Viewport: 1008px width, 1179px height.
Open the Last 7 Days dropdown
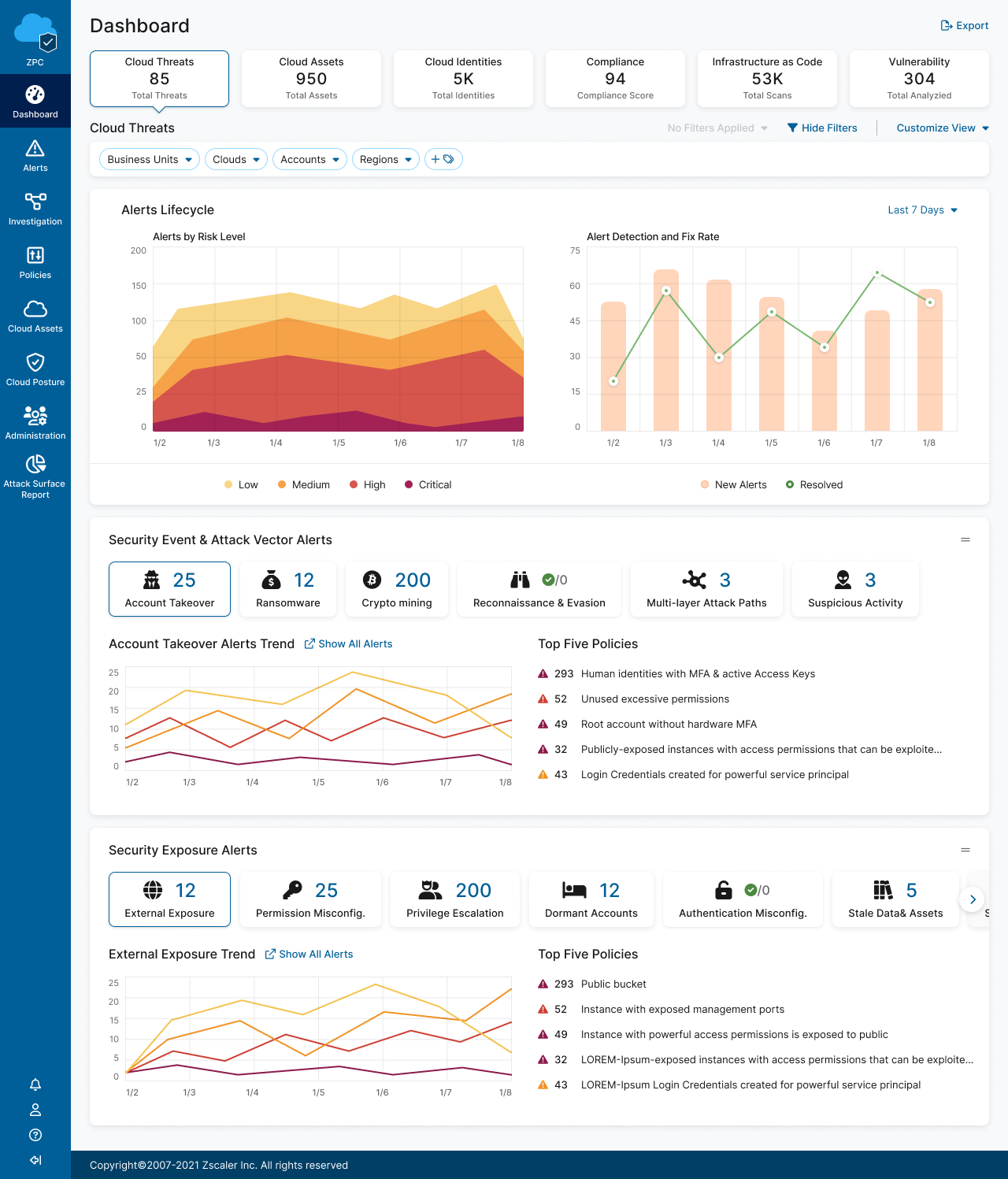[922, 210]
